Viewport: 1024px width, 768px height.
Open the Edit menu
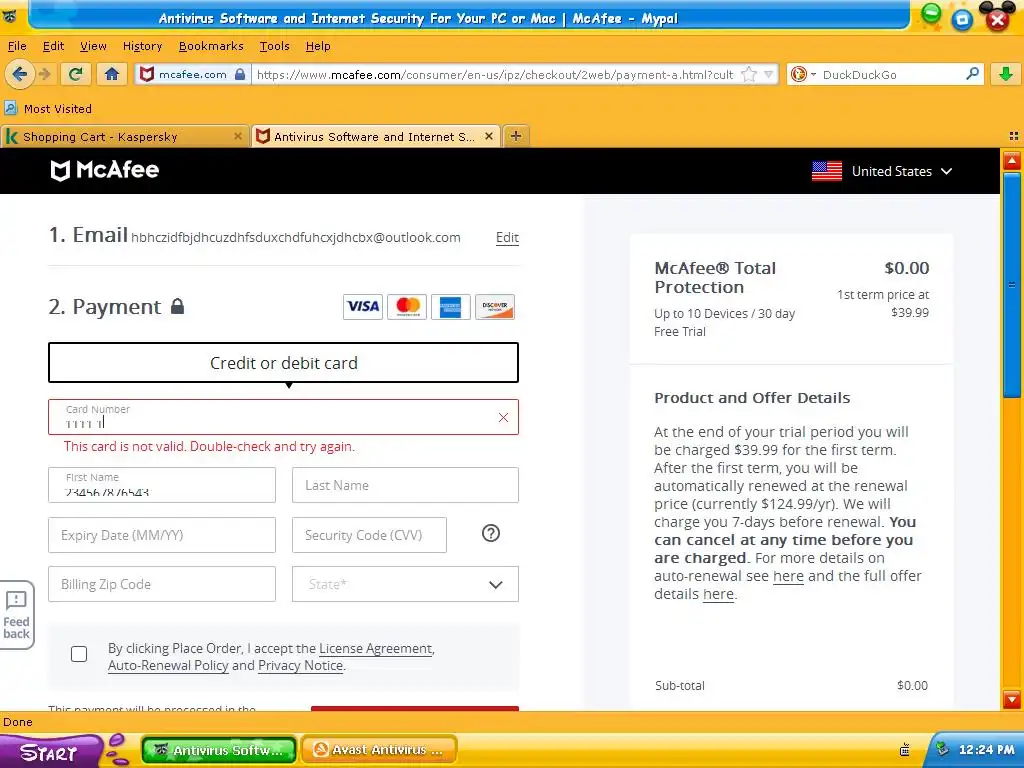(54, 46)
